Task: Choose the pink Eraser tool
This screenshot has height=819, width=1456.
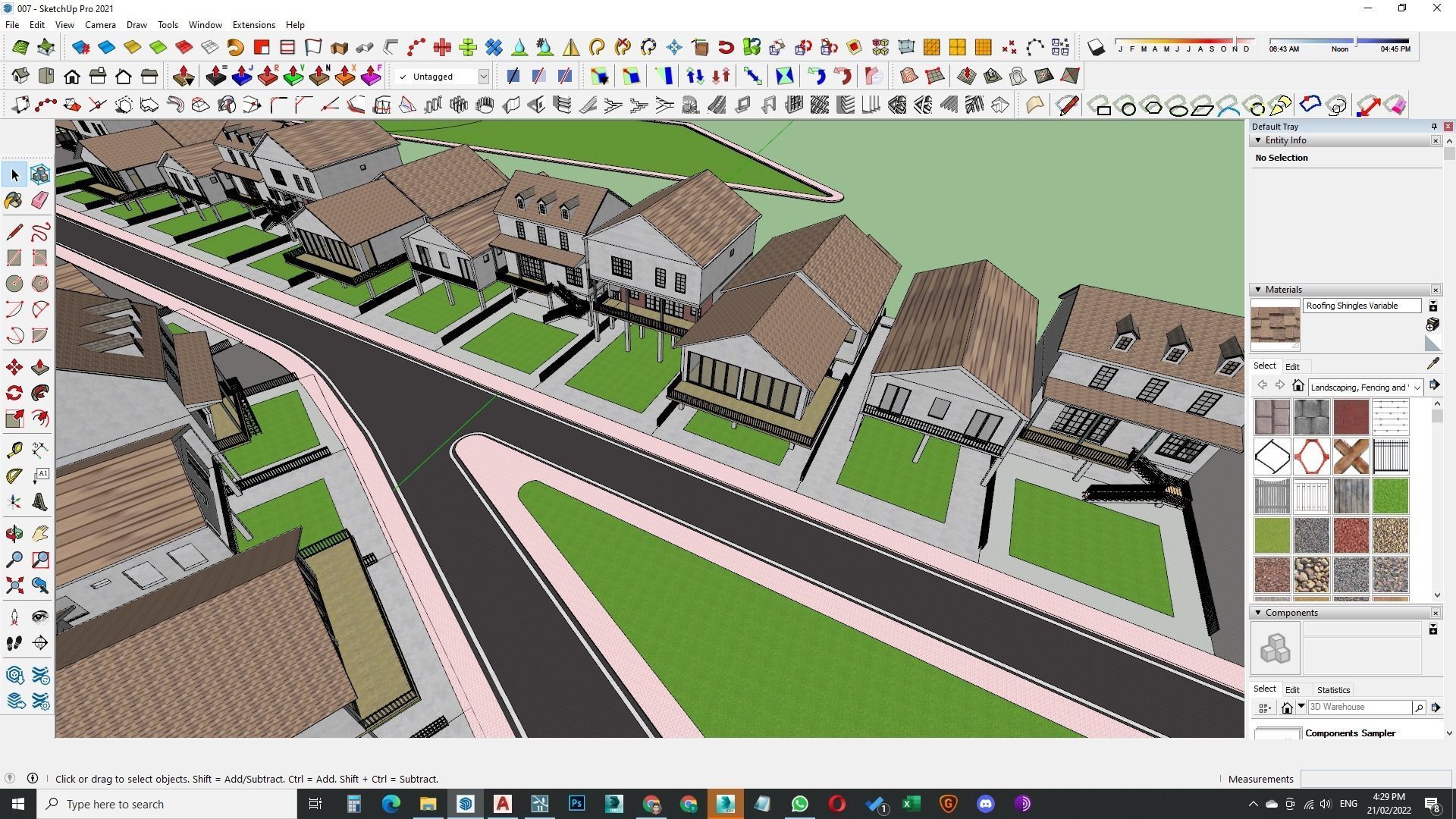Action: click(40, 200)
